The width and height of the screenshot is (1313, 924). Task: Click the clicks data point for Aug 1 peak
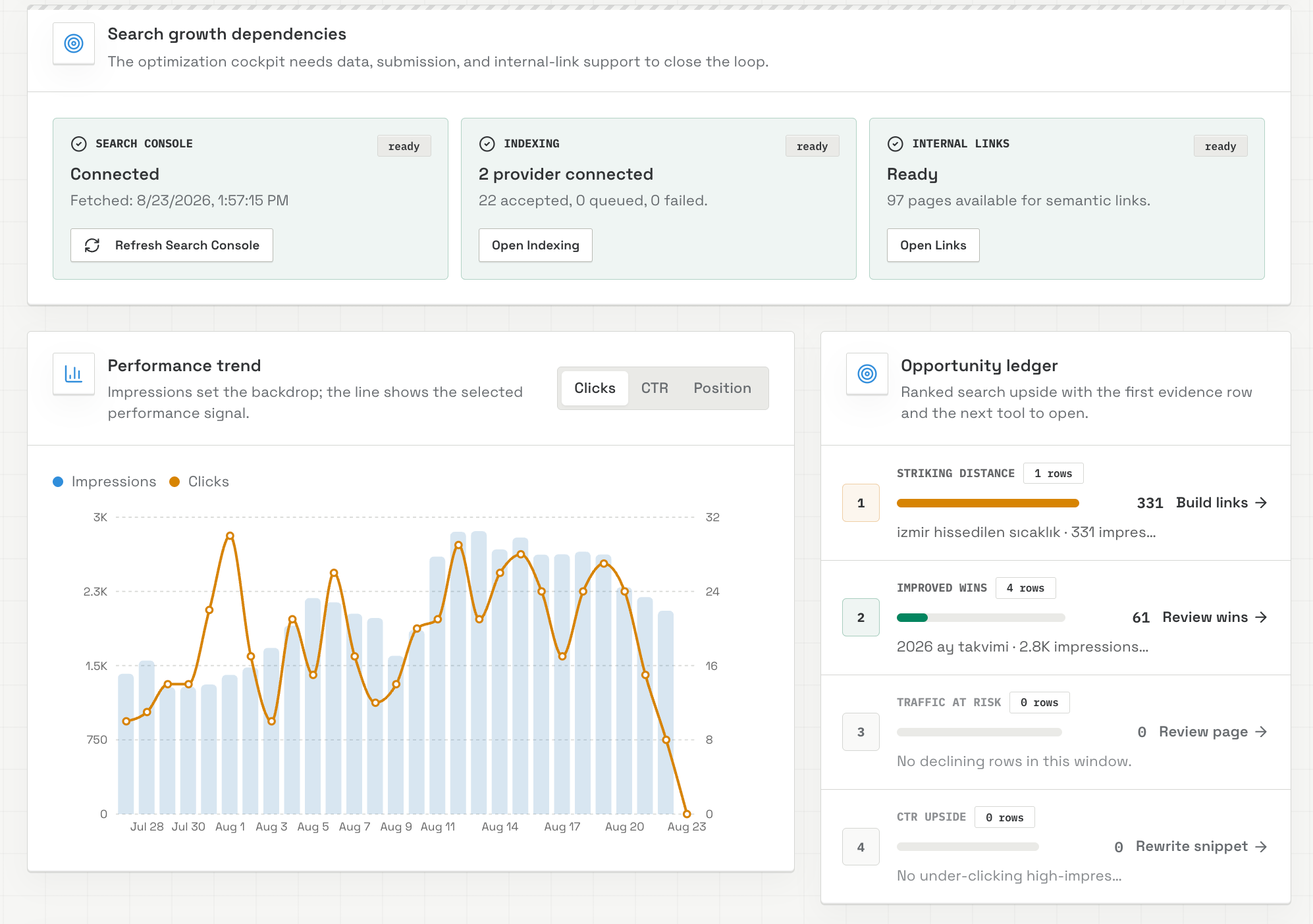[230, 536]
